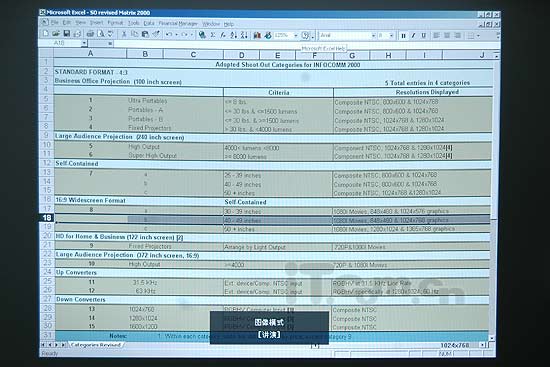
Task: Toggle Italic formatting button
Action: 414,36
